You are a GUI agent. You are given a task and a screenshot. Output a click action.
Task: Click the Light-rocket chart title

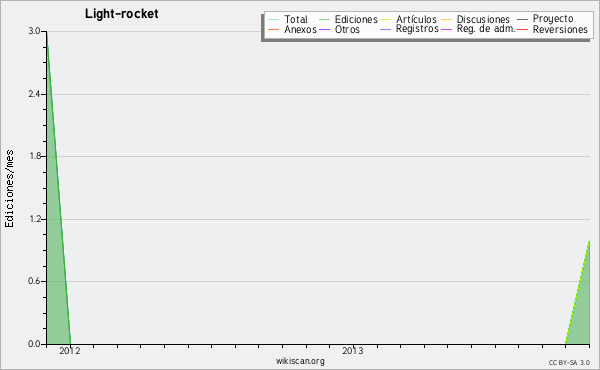point(121,14)
